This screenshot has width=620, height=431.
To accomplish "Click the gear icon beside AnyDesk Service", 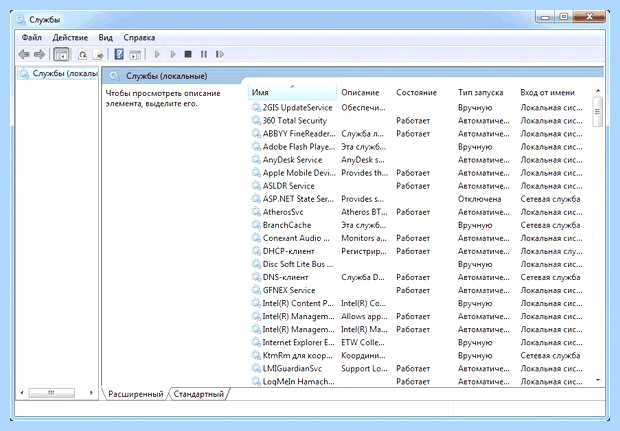I will 256,159.
